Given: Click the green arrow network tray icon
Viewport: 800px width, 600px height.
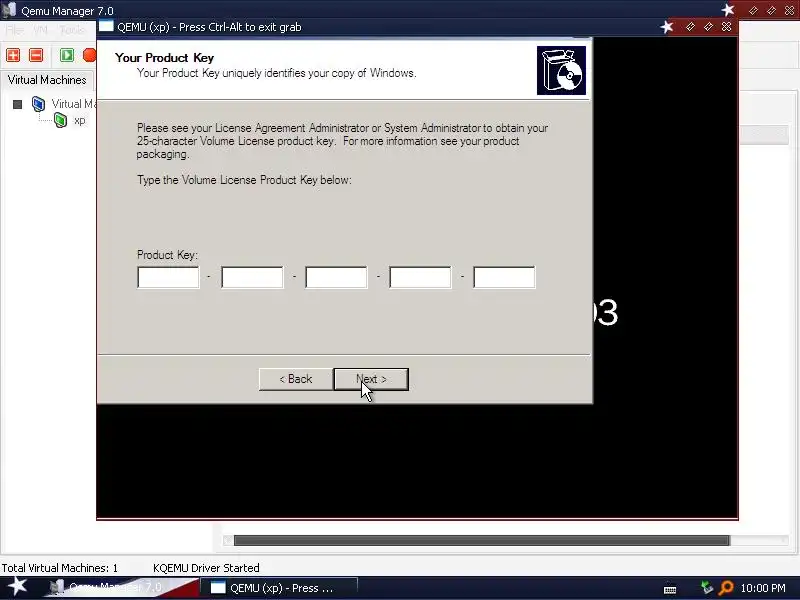Looking at the screenshot, I should pyautogui.click(x=707, y=588).
